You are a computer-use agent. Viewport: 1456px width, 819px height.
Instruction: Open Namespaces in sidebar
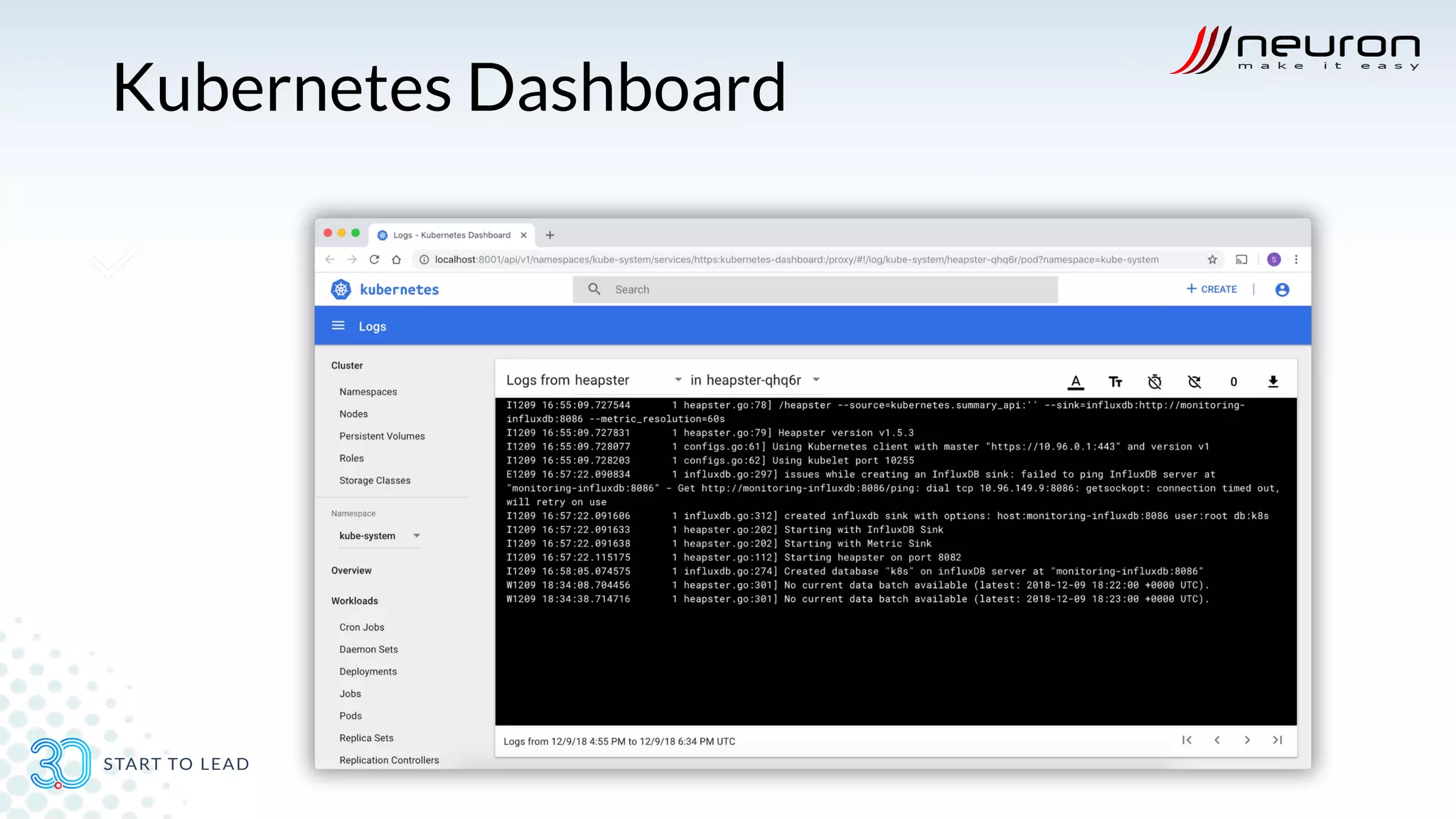click(368, 392)
